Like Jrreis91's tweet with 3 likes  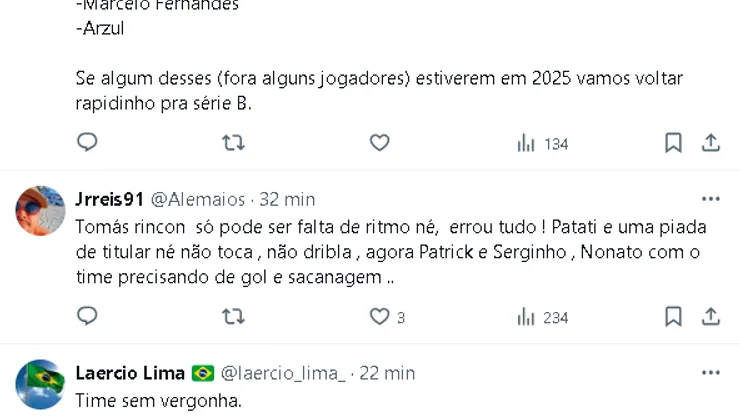(x=379, y=317)
